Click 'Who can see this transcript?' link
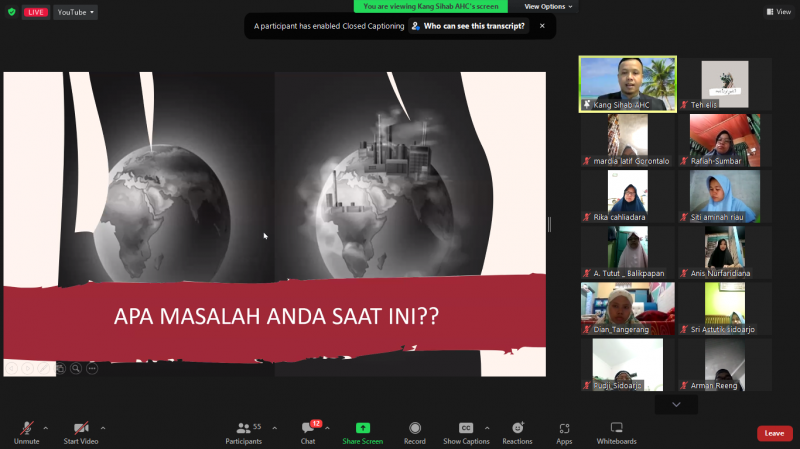This screenshot has height=449, width=800. (x=469, y=26)
